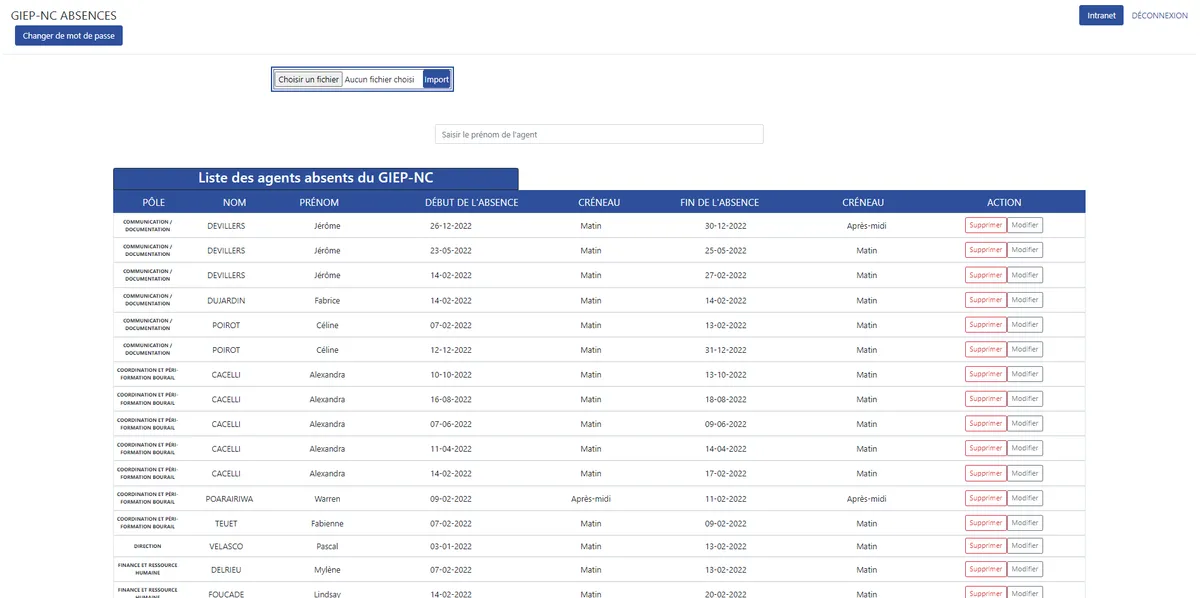1200x598 pixels.
Task: Select the first-name cell Mylène
Action: click(x=327, y=569)
